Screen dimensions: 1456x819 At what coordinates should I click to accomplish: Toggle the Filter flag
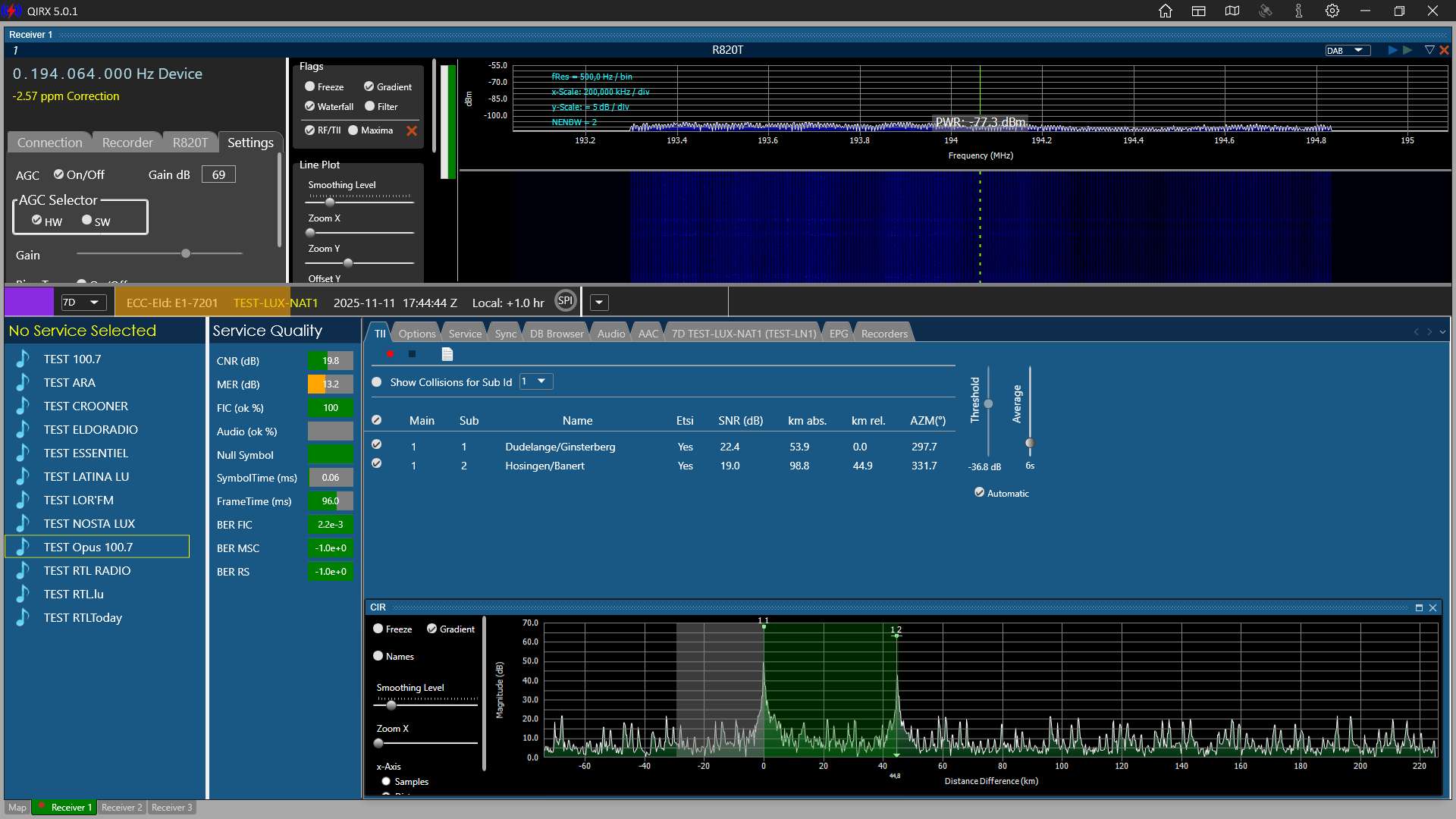tap(370, 106)
